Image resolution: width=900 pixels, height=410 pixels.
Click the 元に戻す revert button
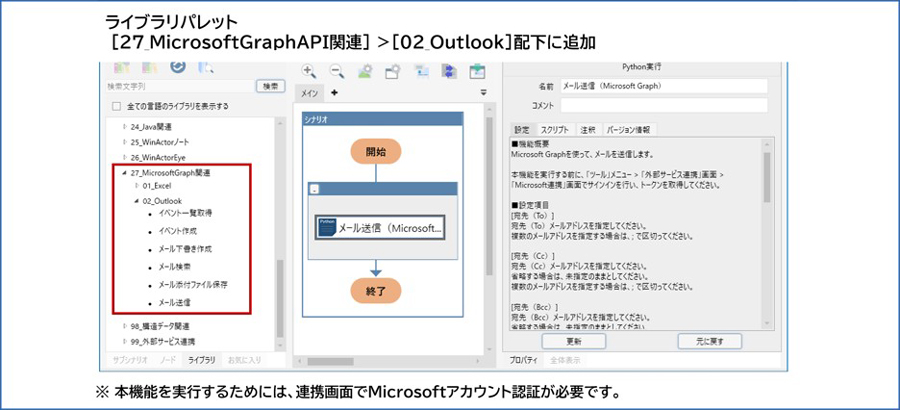coord(709,341)
